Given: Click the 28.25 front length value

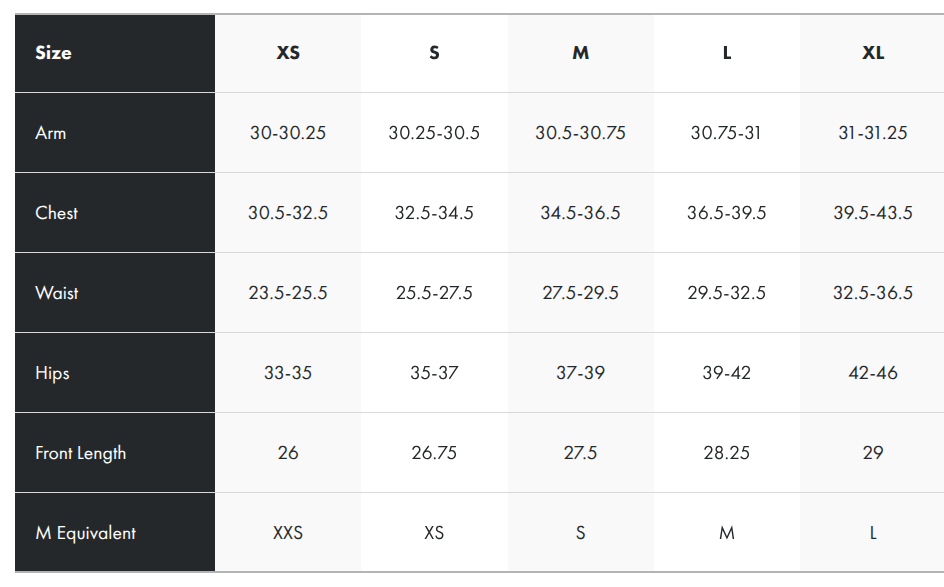Looking at the screenshot, I should [x=727, y=453].
